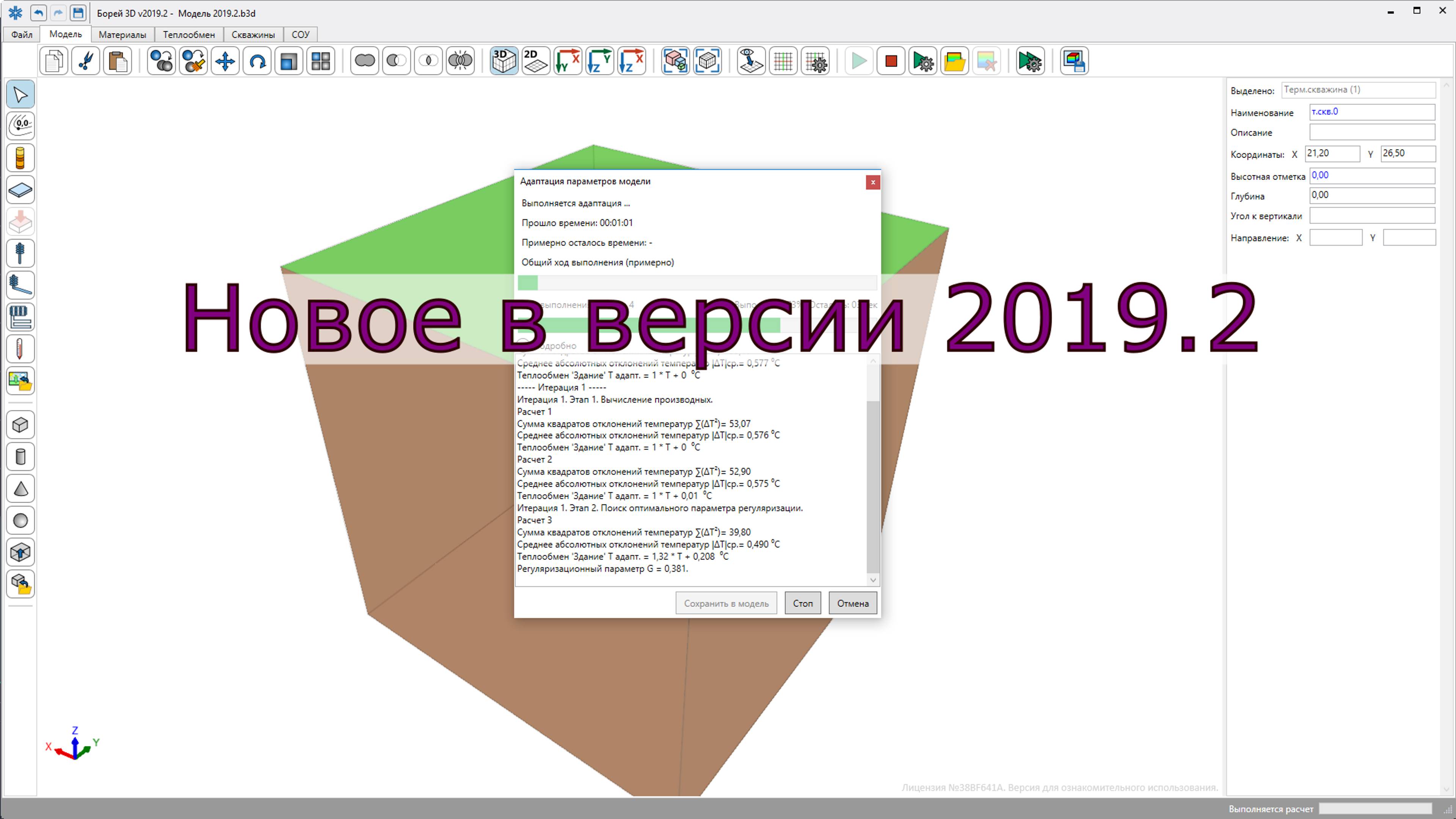
Task: Select the Rotate tool with curved arrow
Action: [x=257, y=61]
